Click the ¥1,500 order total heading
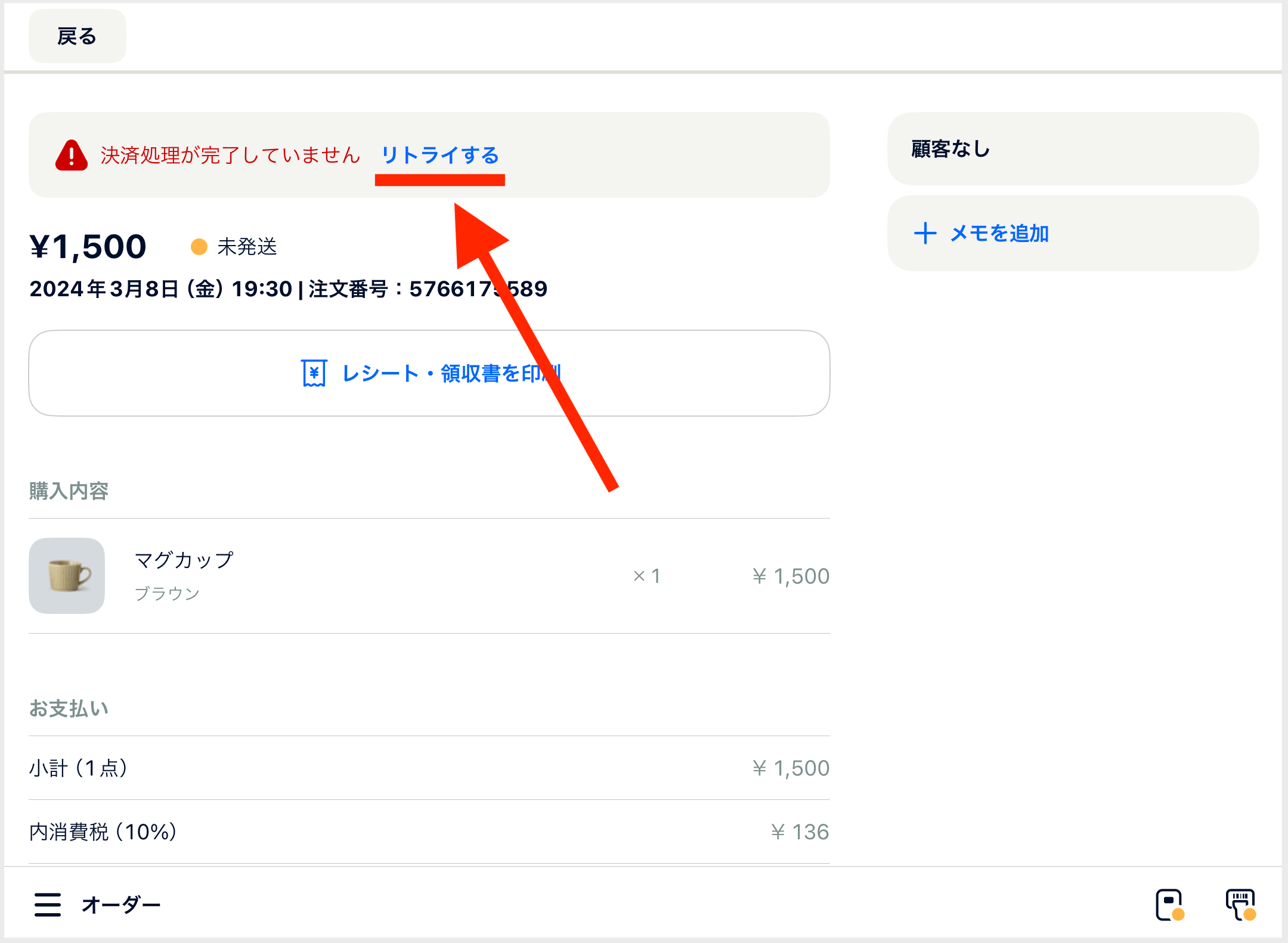 point(88,246)
